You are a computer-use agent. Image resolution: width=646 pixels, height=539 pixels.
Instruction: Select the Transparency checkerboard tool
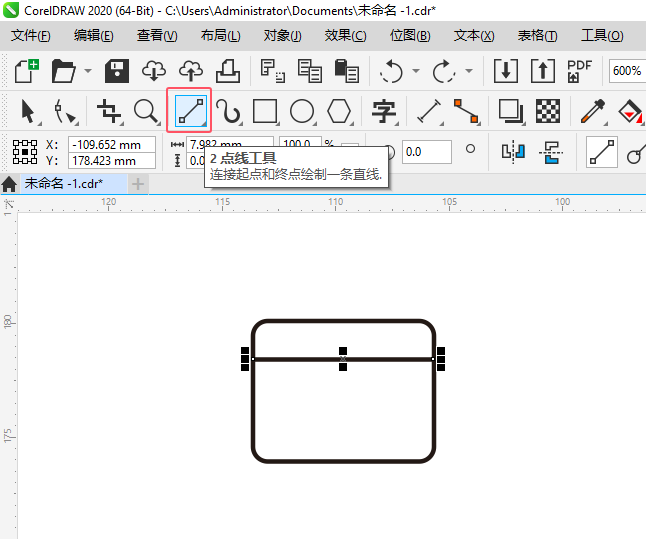click(548, 111)
